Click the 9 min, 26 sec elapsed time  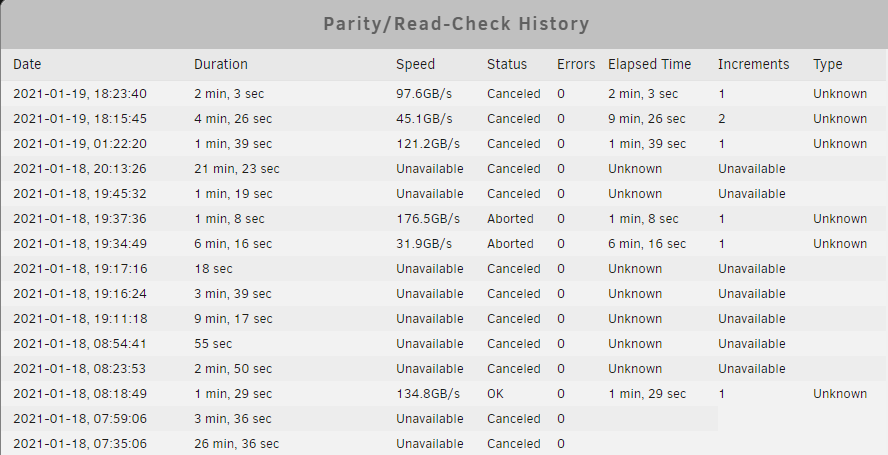647,118
